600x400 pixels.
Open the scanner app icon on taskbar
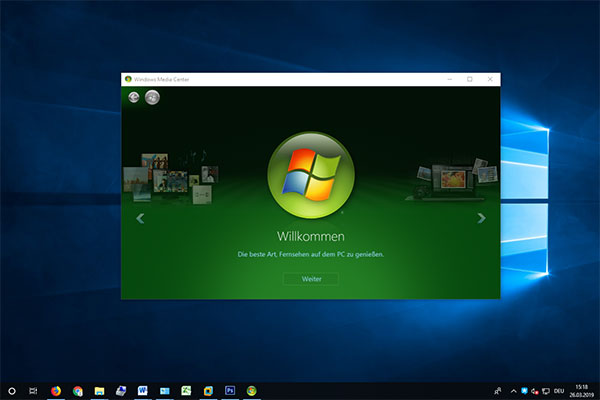121,391
